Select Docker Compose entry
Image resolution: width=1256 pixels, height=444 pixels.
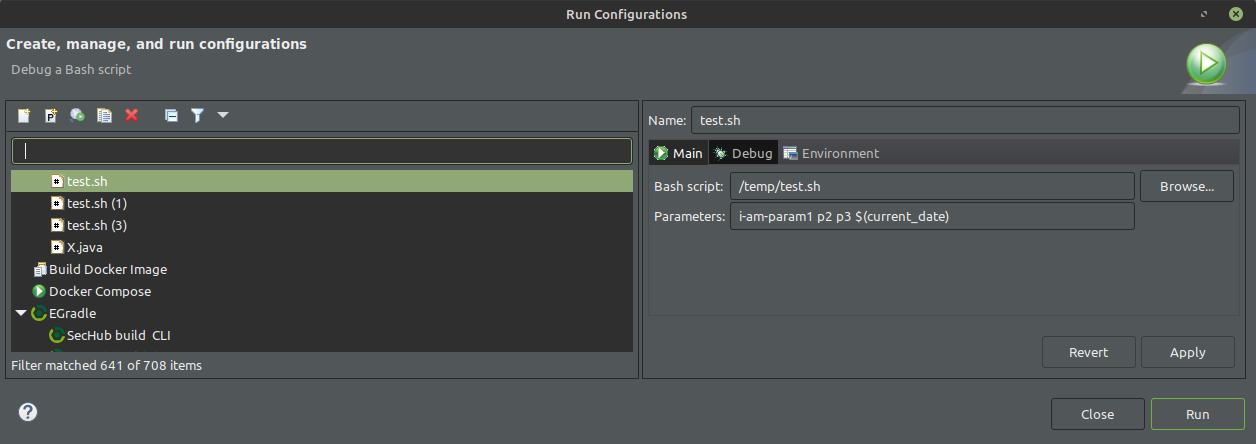(100, 291)
